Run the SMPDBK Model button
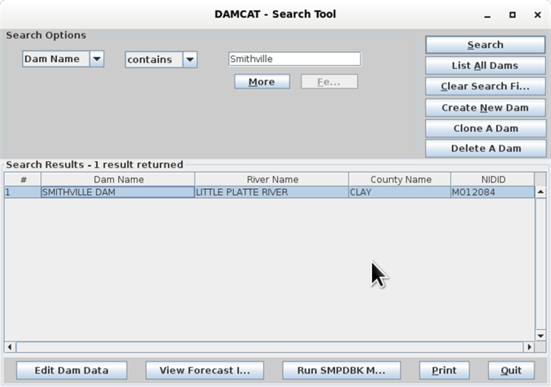551x387 pixels. pyautogui.click(x=341, y=370)
